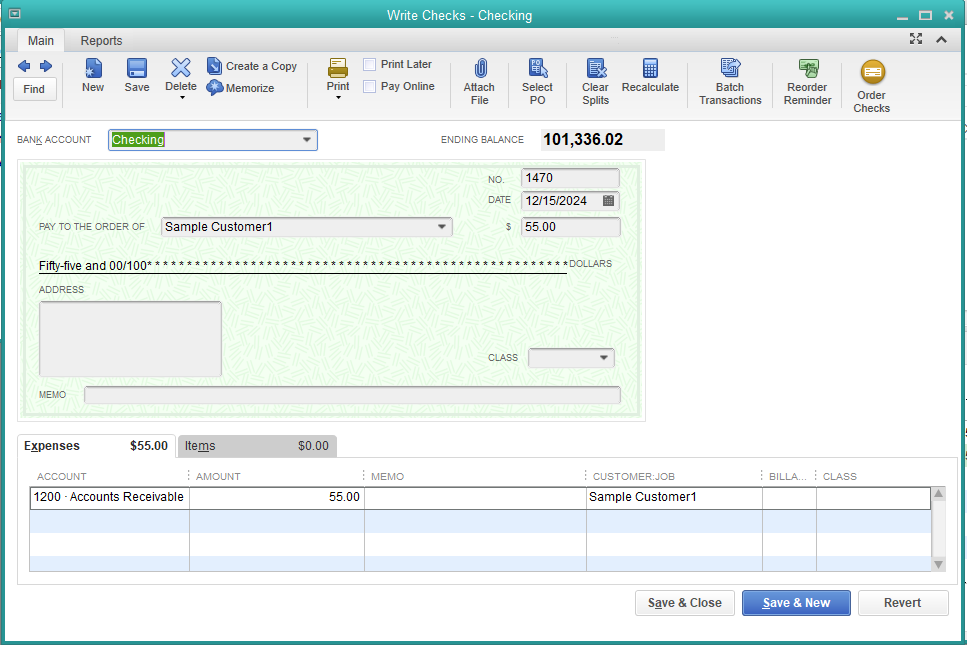
Task: Switch to the Reports ribbon tab
Action: (x=101, y=41)
